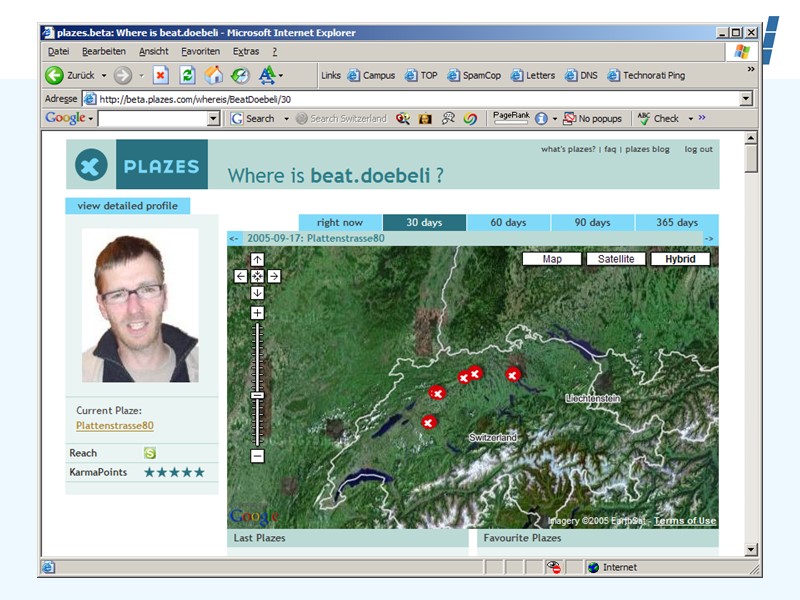Open the Favoriten menu

[200, 51]
